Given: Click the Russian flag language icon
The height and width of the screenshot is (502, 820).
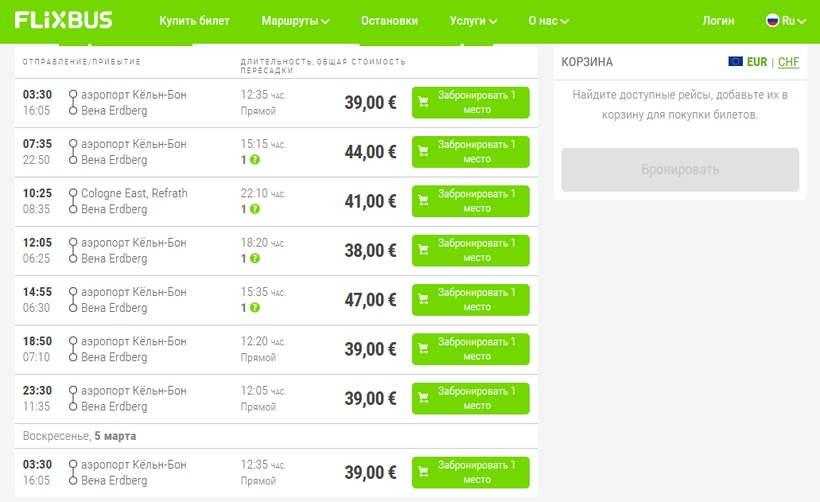Looking at the screenshot, I should [772, 20].
